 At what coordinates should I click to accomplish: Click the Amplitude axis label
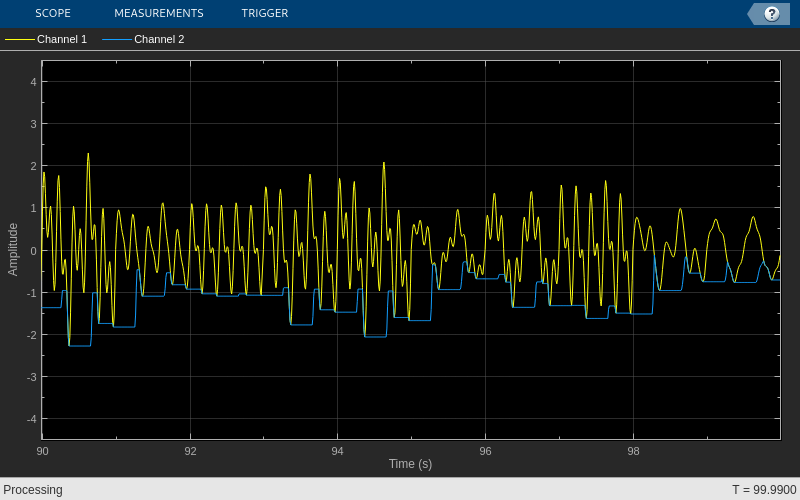[x=13, y=249]
